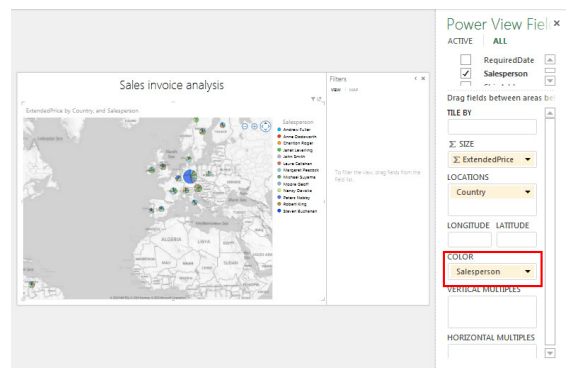Click the LATITUDE field box

click(x=516, y=239)
